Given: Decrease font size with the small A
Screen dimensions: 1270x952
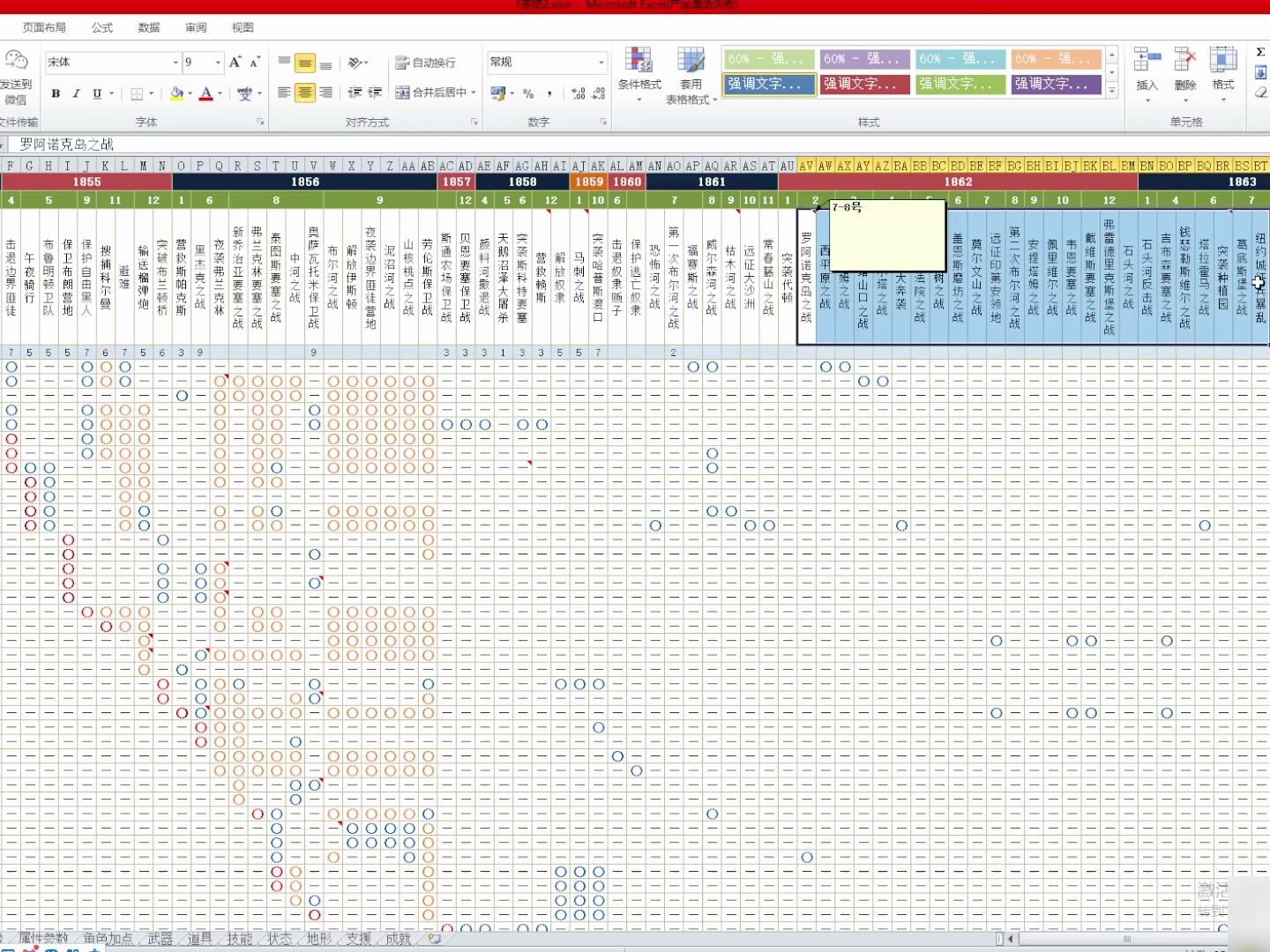Looking at the screenshot, I should coord(254,62).
